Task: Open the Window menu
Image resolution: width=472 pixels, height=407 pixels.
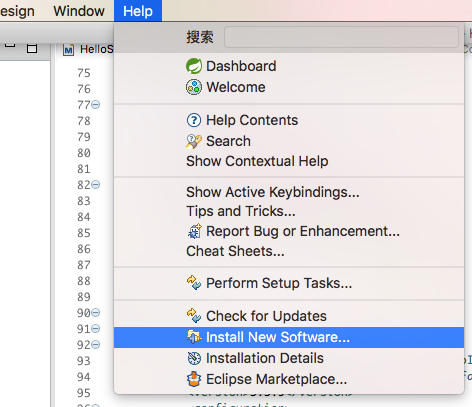Action: pyautogui.click(x=79, y=11)
